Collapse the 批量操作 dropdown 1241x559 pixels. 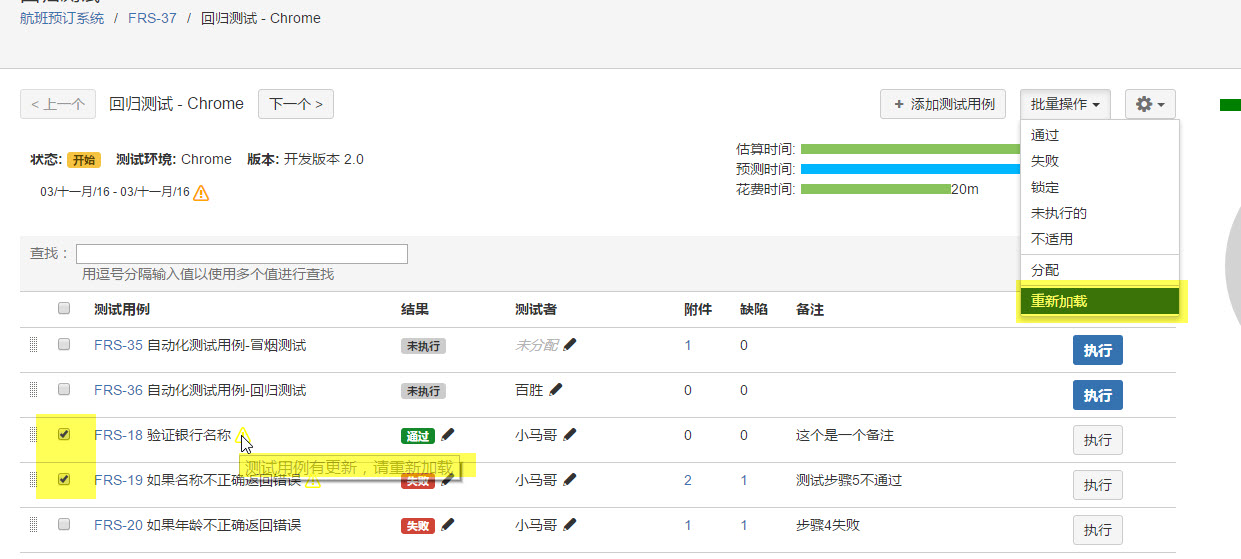[1065, 104]
